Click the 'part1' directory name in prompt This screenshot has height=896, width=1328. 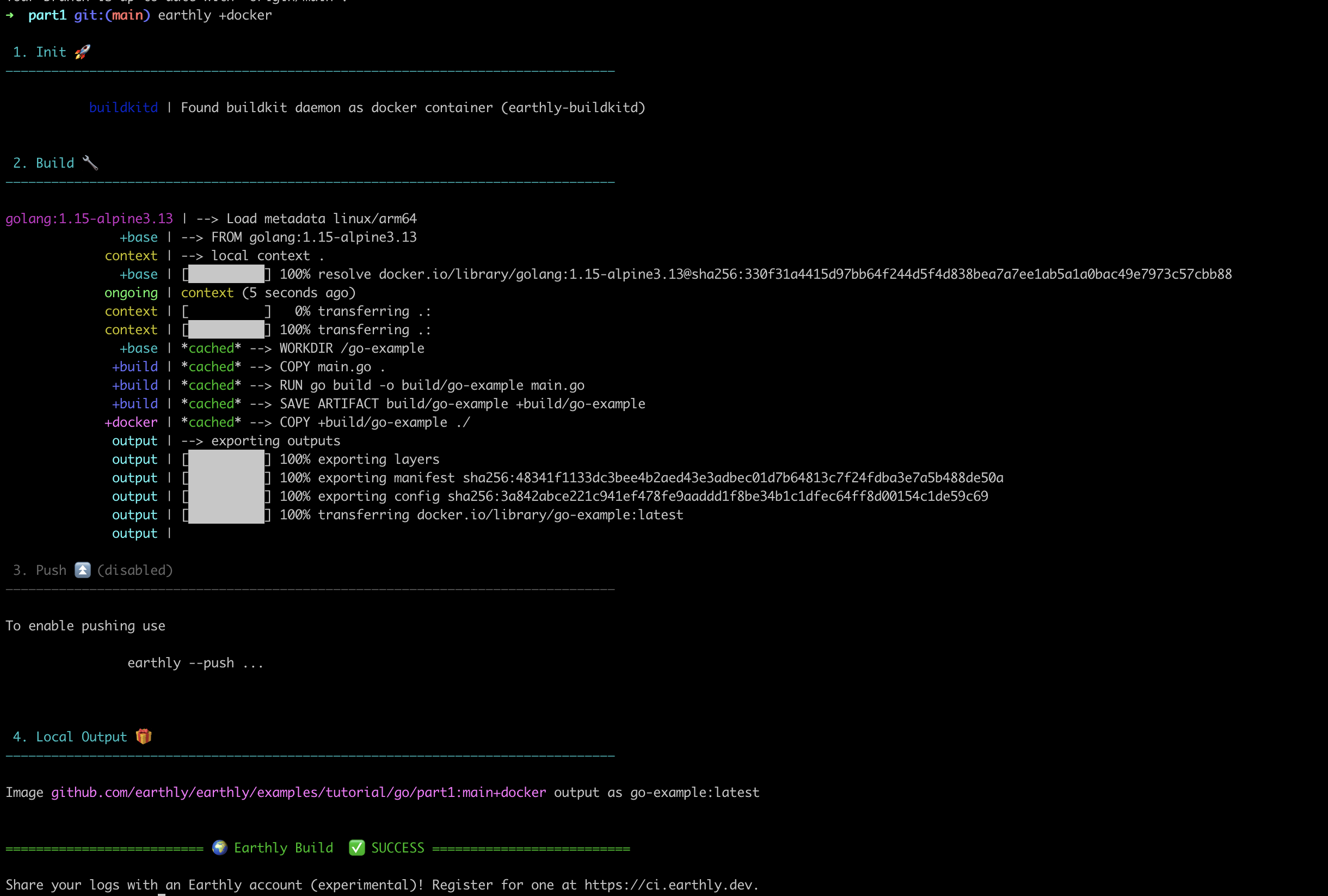tap(47, 15)
